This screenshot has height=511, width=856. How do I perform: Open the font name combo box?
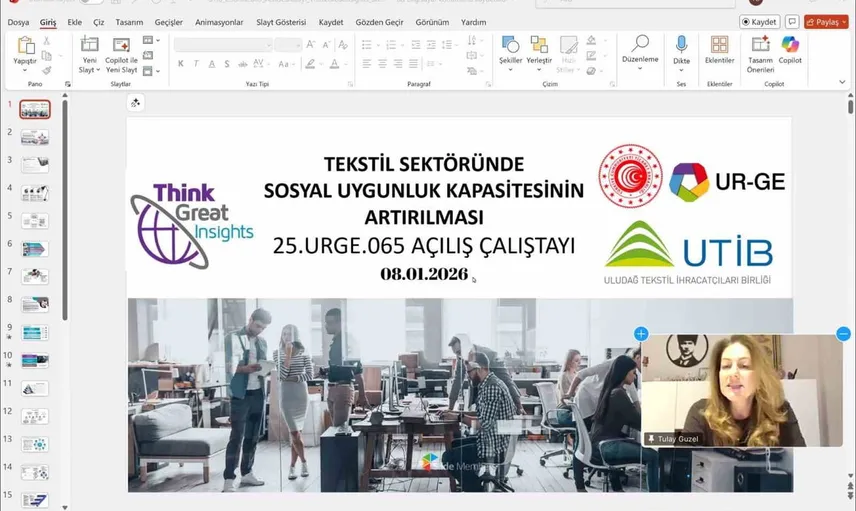pyautogui.click(x=222, y=45)
